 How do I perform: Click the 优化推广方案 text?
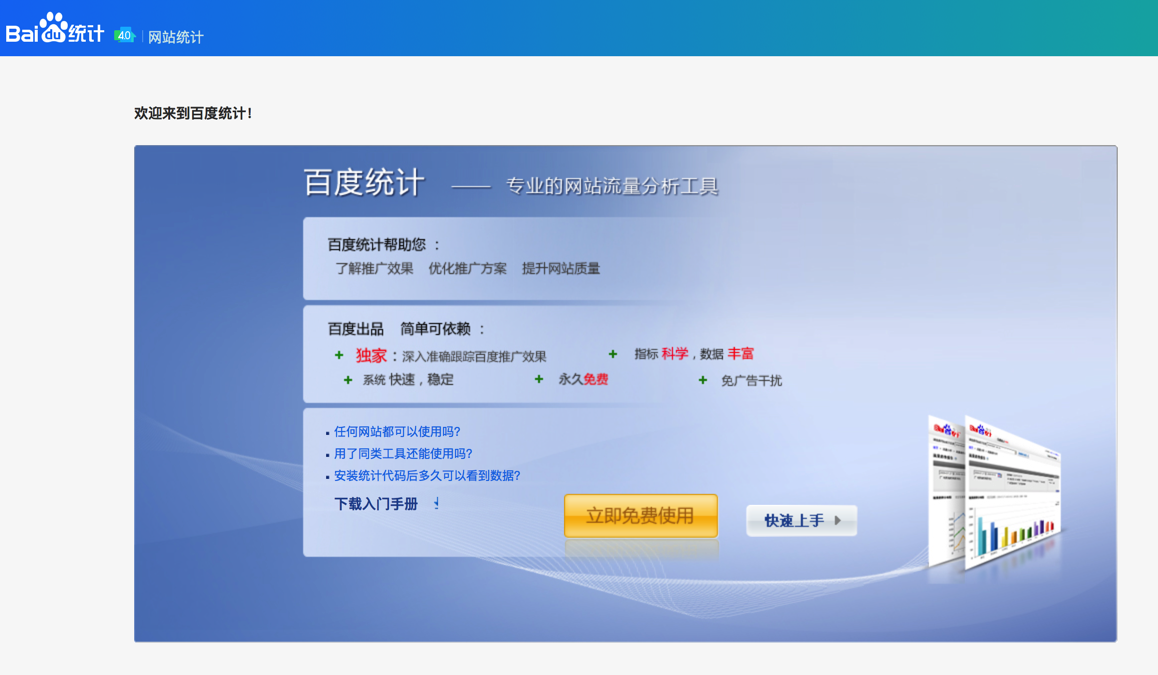coord(467,269)
